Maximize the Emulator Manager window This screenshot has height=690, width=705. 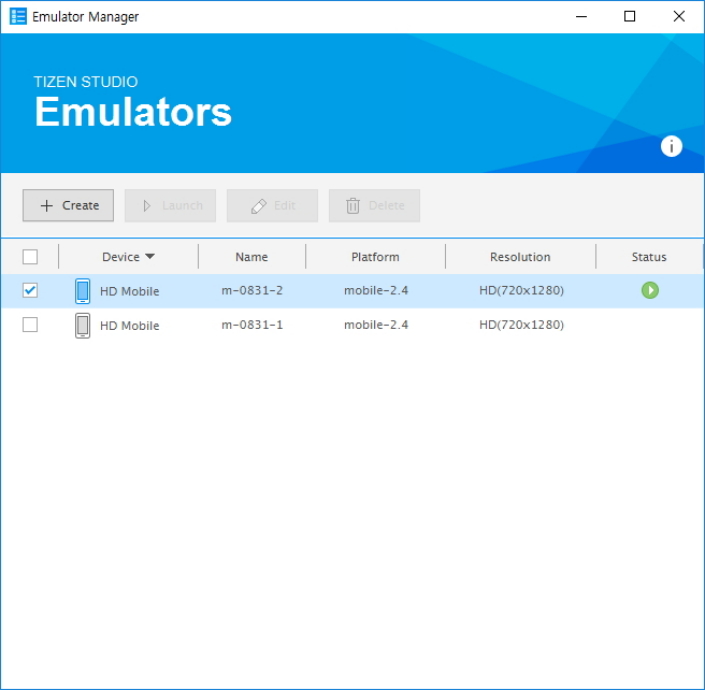pos(629,17)
